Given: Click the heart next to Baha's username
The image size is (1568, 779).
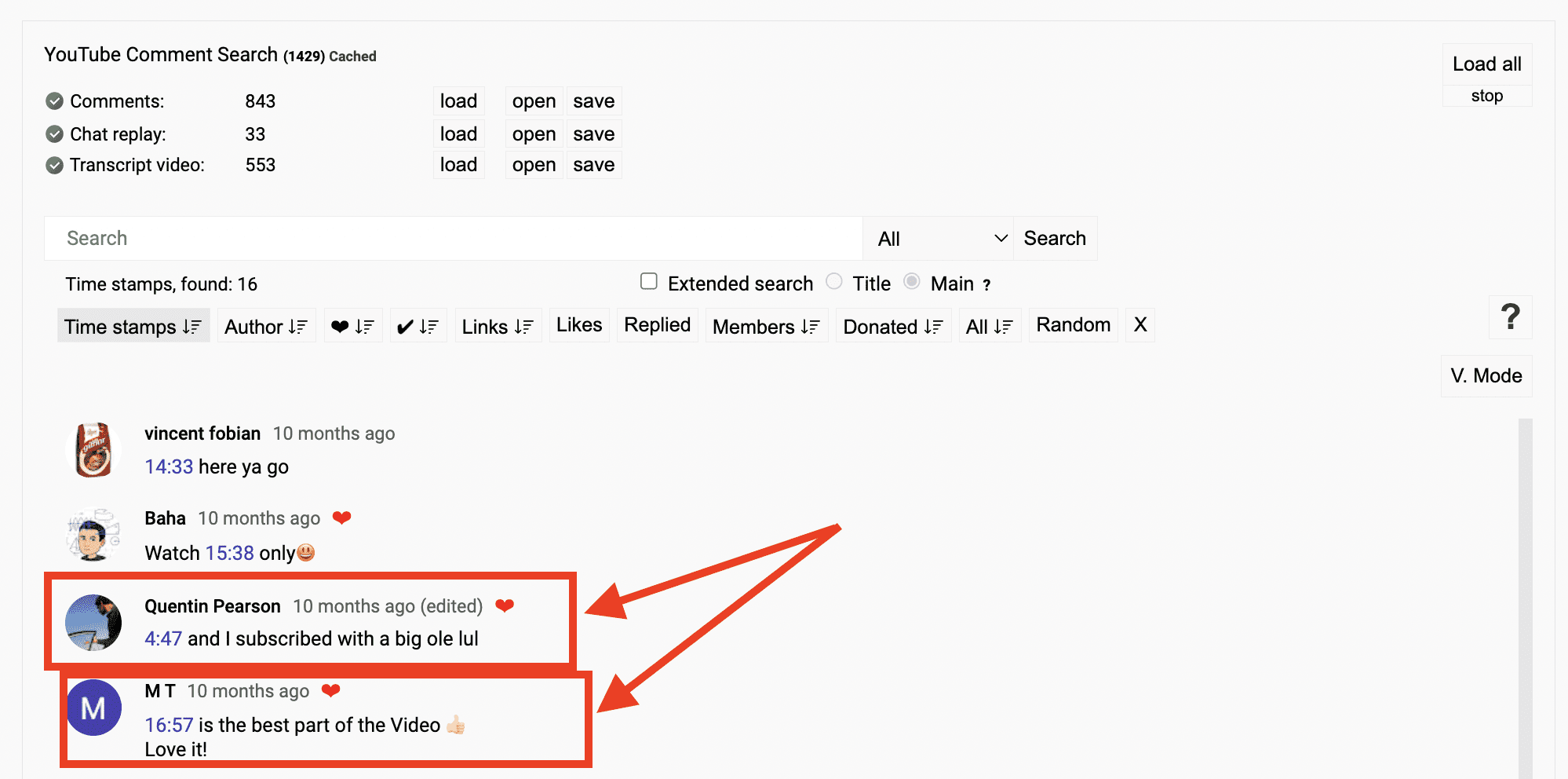Looking at the screenshot, I should pos(341,518).
